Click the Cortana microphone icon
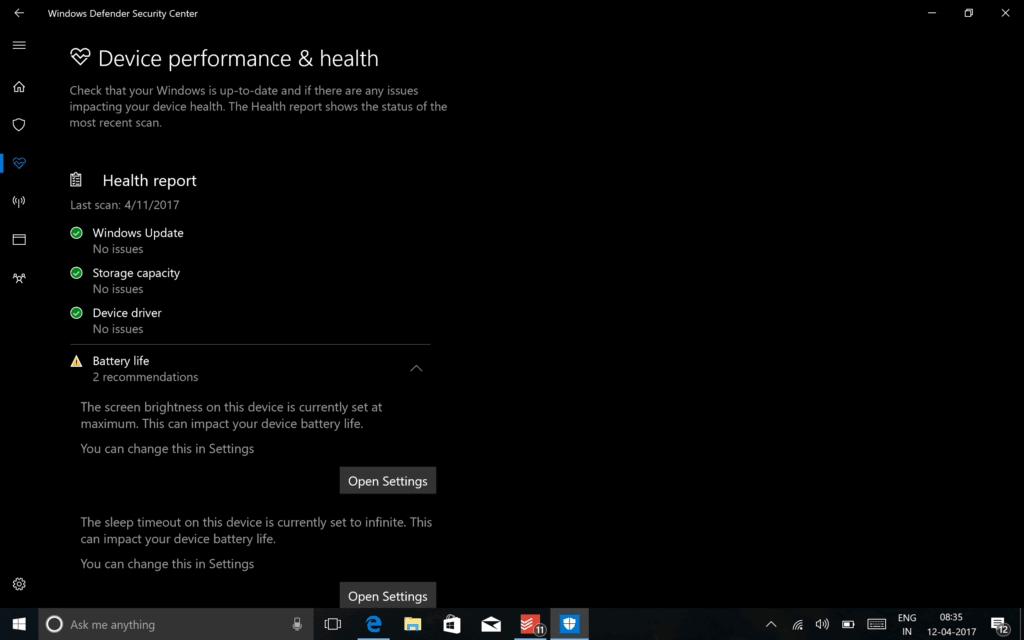The image size is (1024, 640). click(297, 624)
